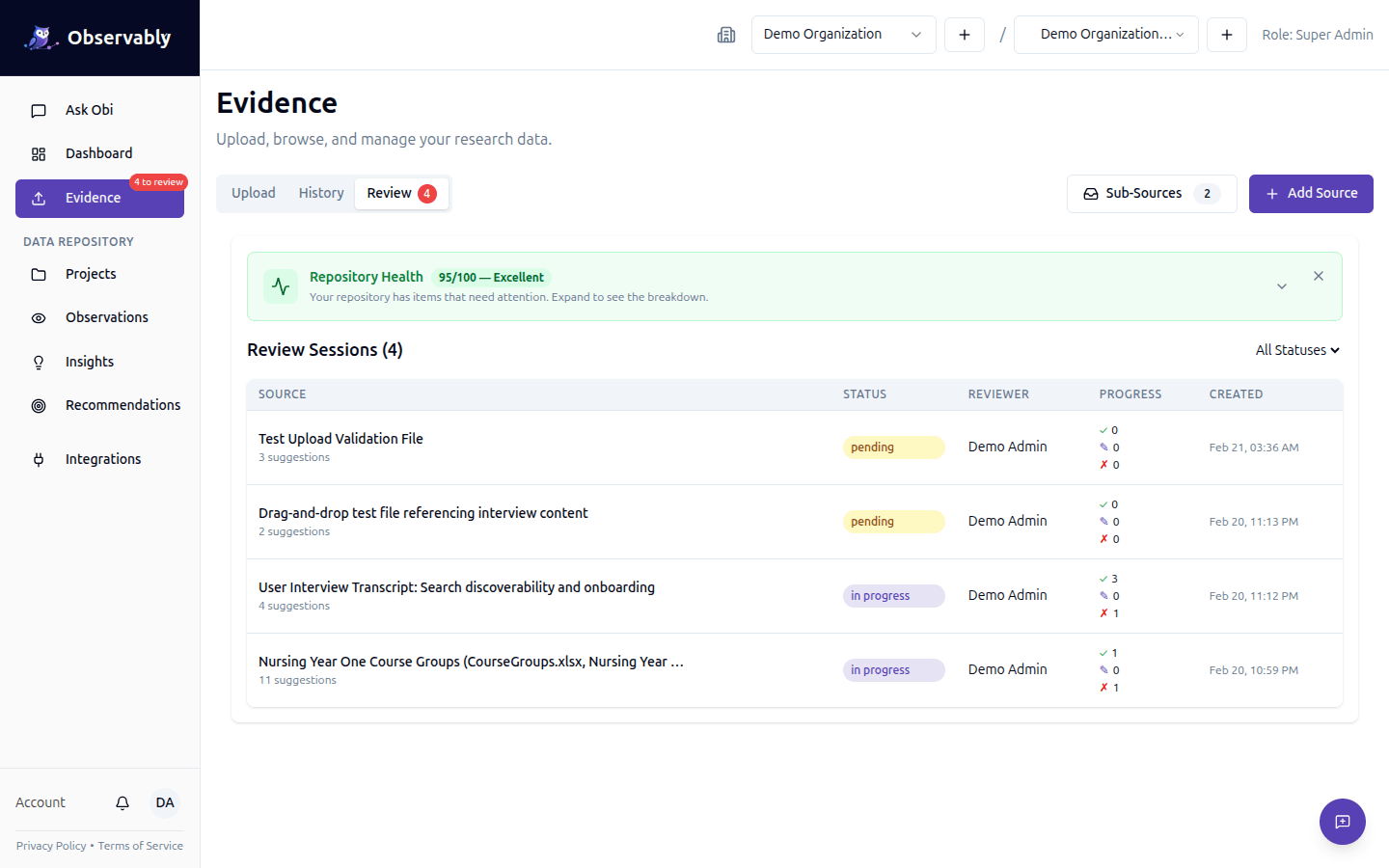The height and width of the screenshot is (868, 1389).
Task: Open Projects via the folder icon
Action: pos(38,273)
